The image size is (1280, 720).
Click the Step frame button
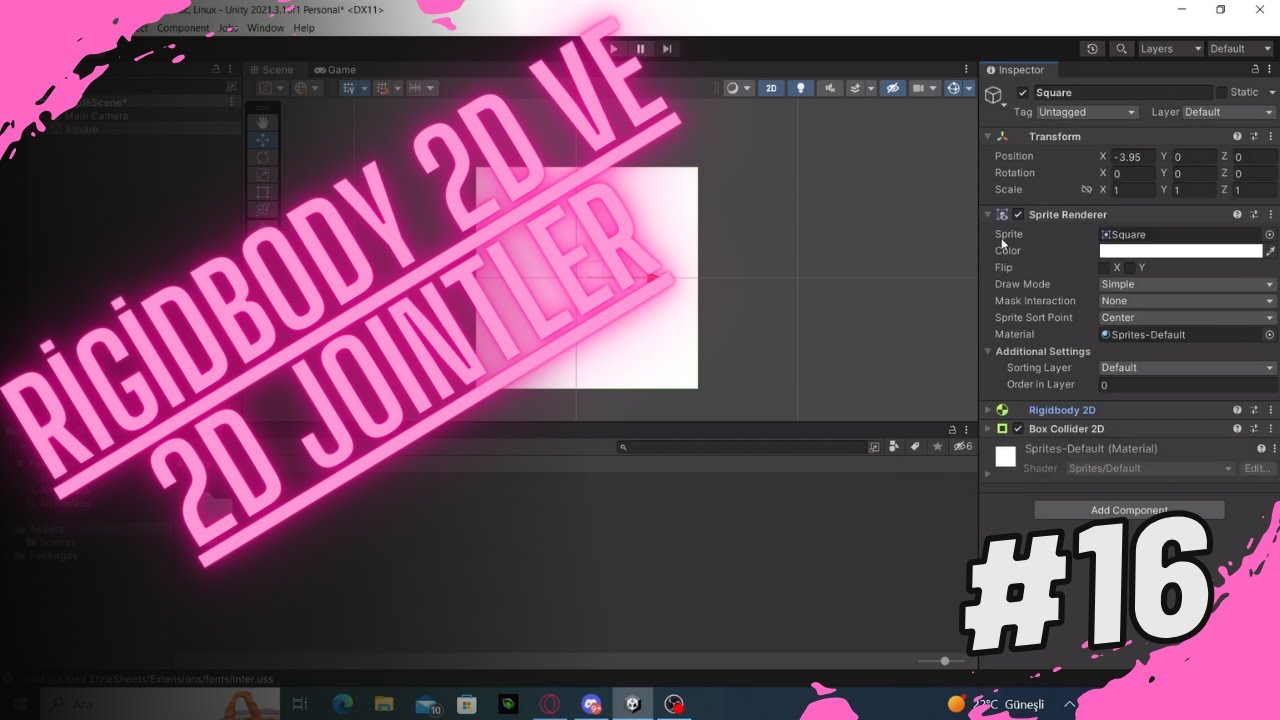(667, 48)
